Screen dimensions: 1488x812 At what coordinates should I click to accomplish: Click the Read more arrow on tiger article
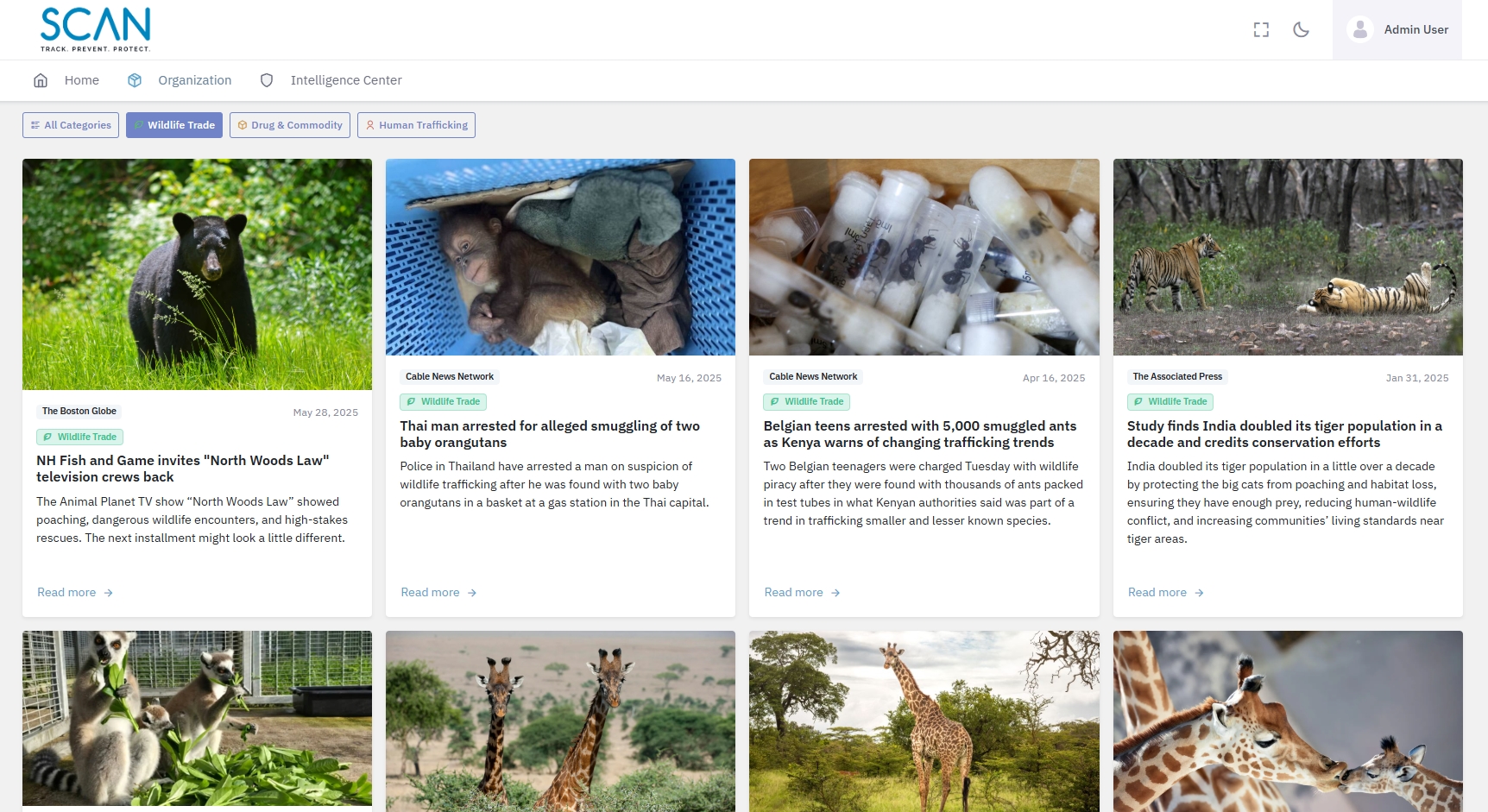(x=1199, y=593)
